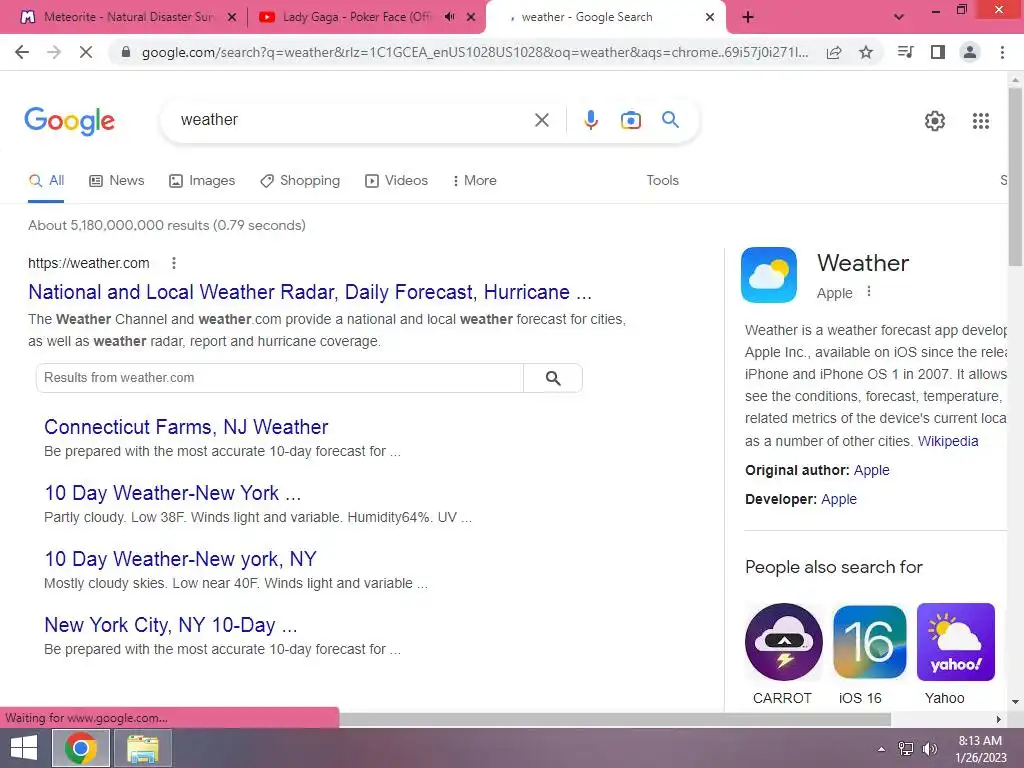Select the All results tab

[x=46, y=180]
